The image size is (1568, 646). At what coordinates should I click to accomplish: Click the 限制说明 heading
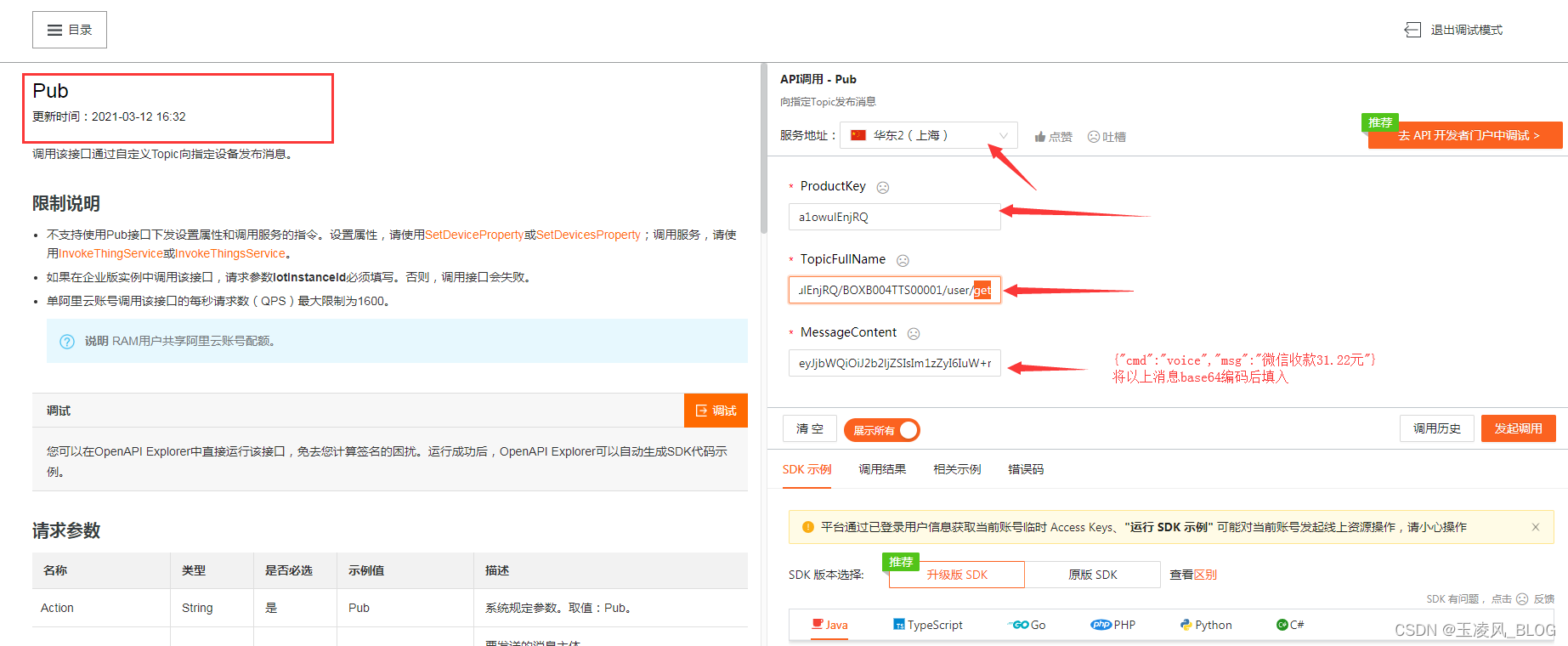(66, 203)
